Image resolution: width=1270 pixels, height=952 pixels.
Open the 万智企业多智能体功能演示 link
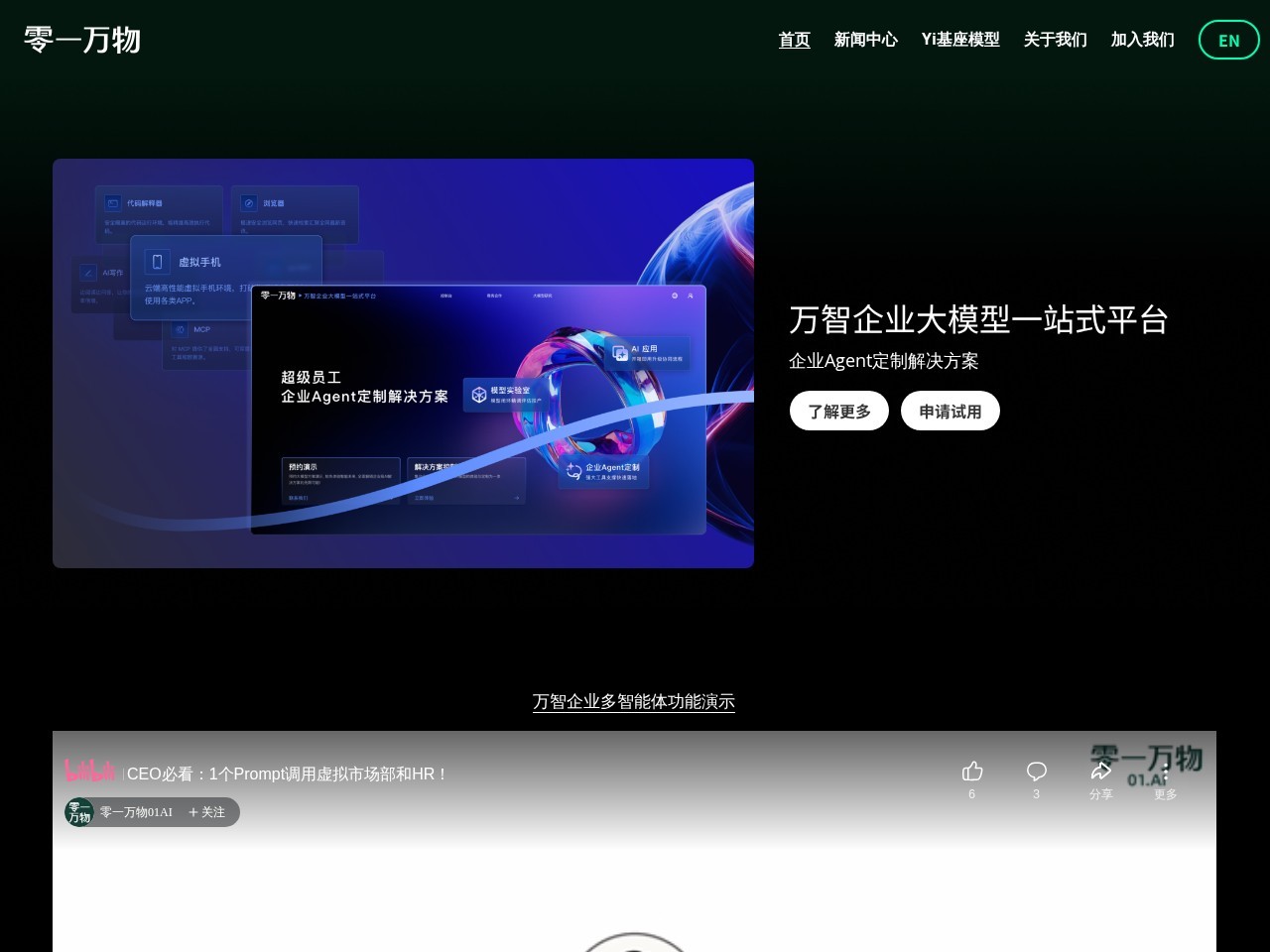[634, 702]
